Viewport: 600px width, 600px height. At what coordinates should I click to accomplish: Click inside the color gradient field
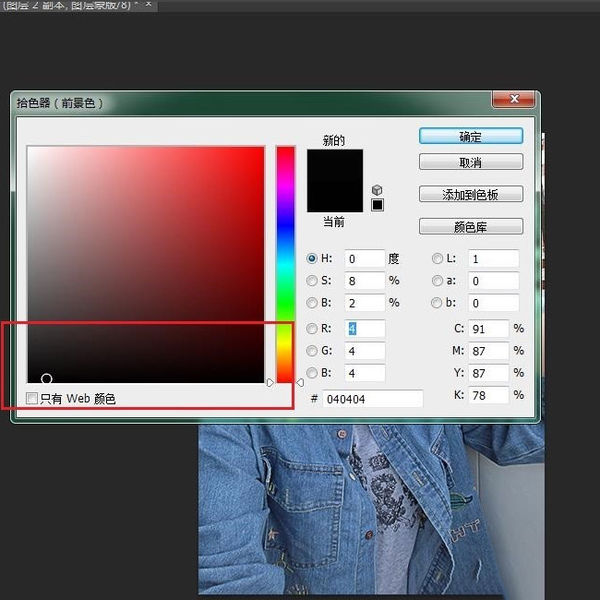pos(146,264)
